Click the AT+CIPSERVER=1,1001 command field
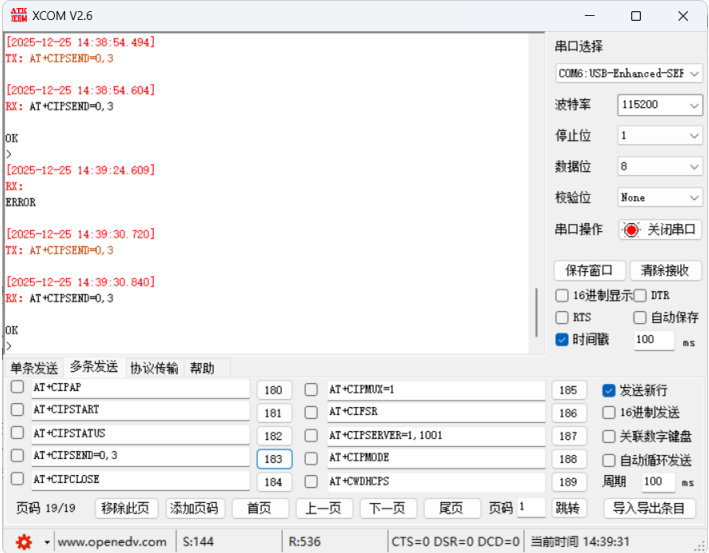The image size is (709, 553). [436, 436]
